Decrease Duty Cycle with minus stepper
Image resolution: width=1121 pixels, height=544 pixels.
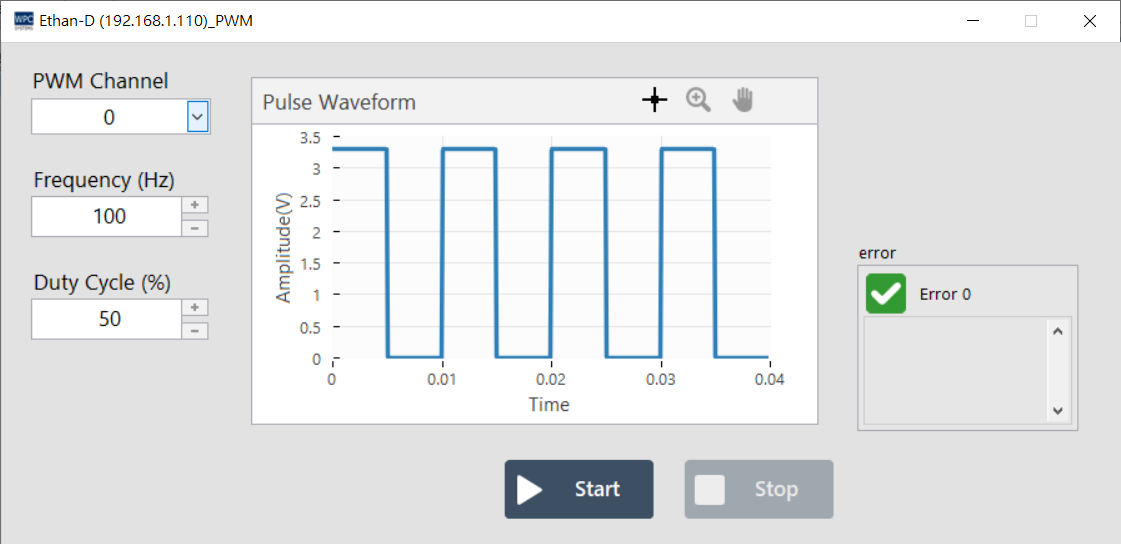195,331
